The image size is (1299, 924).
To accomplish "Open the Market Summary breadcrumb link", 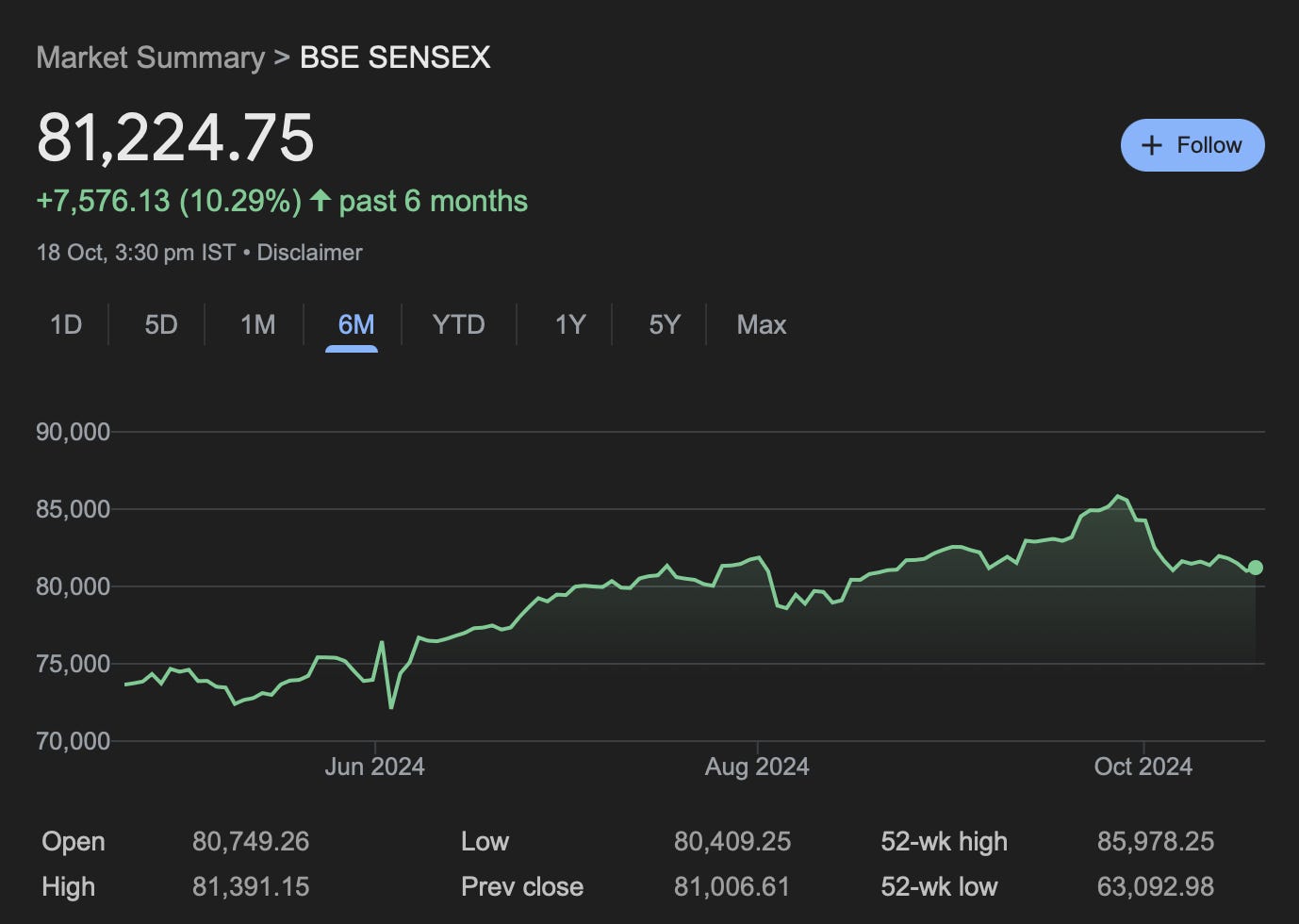I will click(x=151, y=58).
